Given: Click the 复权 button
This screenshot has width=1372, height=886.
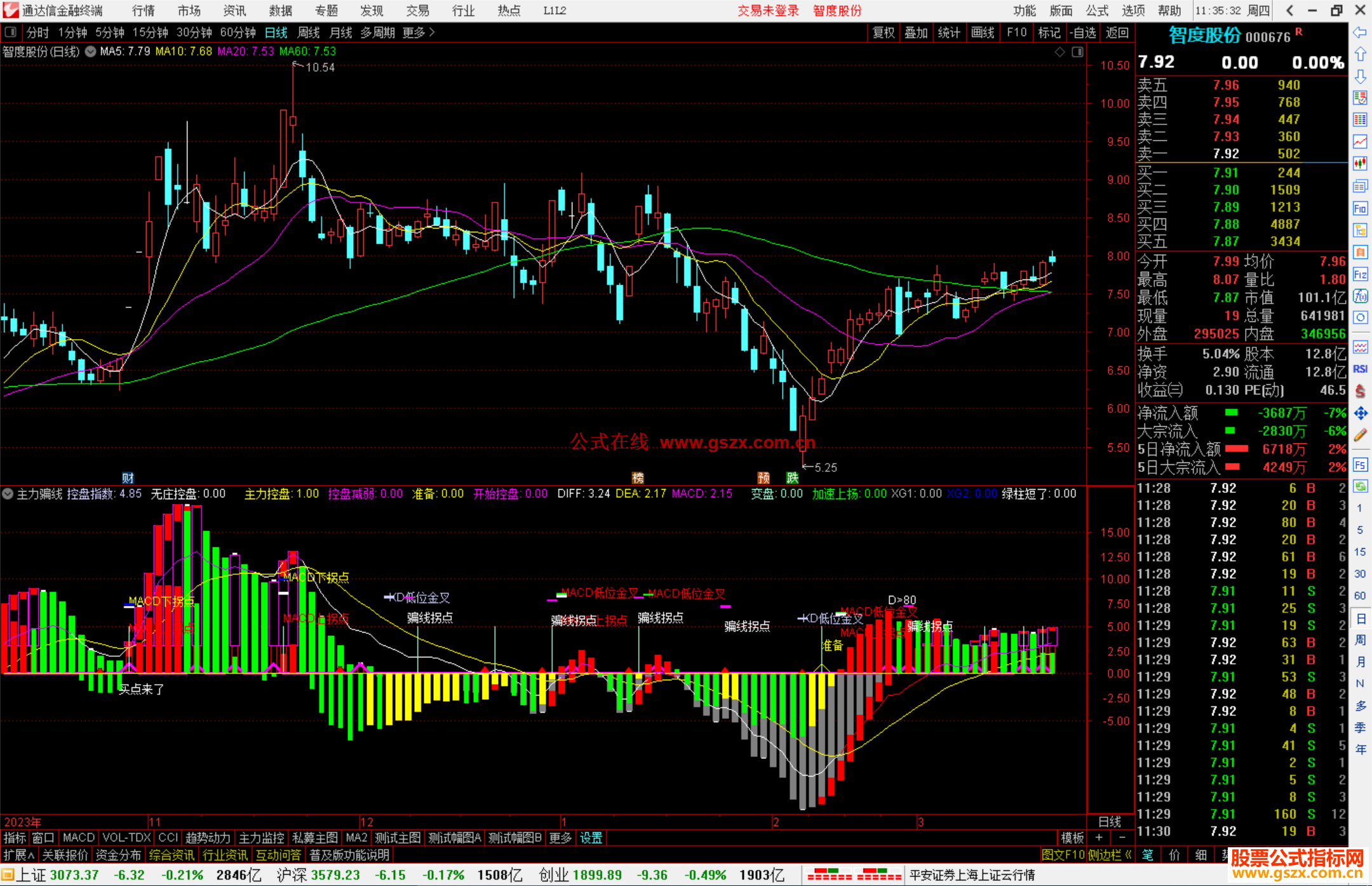Looking at the screenshot, I should pos(883,32).
